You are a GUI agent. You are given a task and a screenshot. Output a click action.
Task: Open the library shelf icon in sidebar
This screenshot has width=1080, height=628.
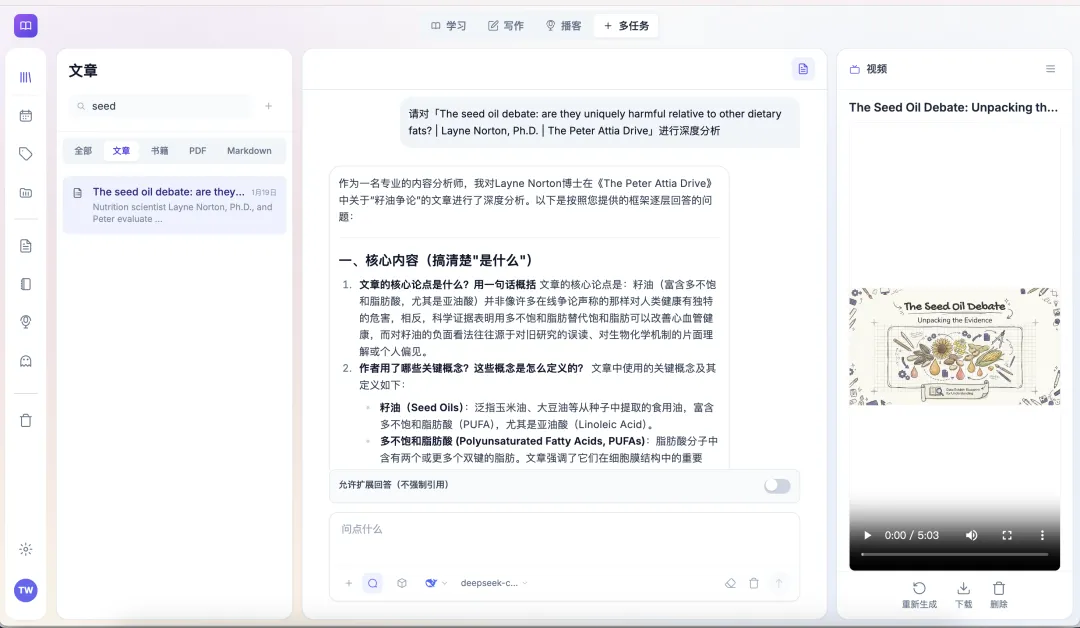tap(25, 77)
